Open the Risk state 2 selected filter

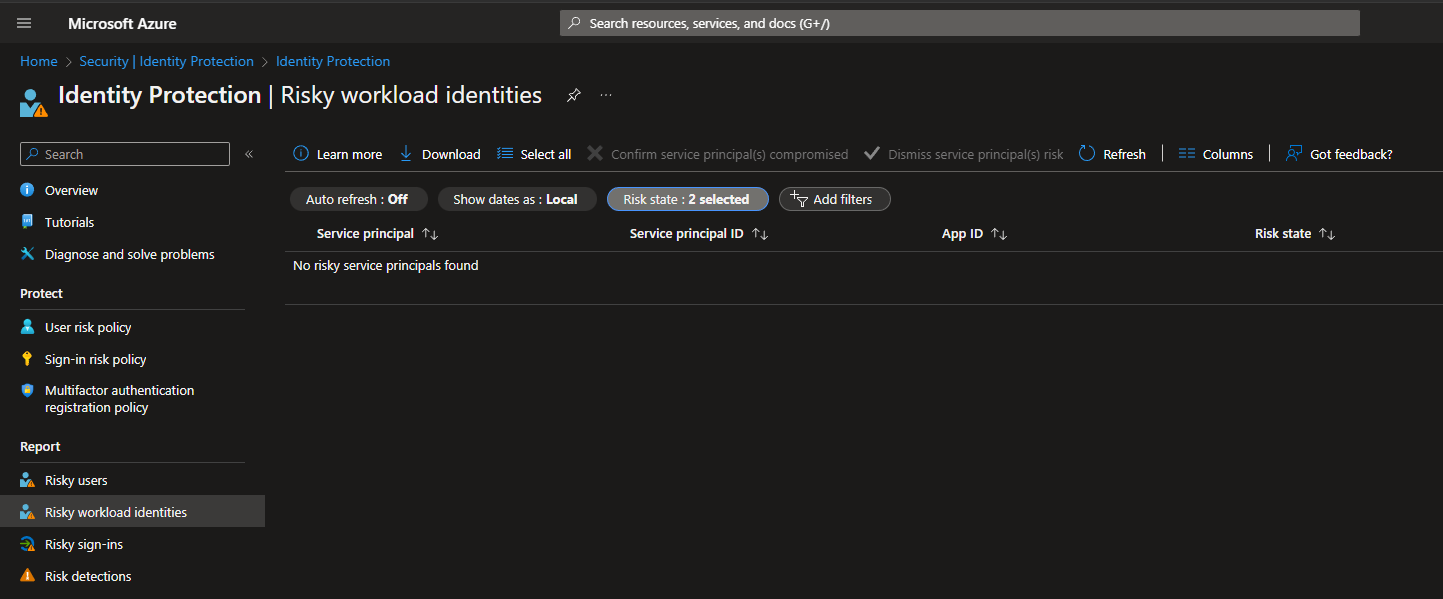[x=687, y=199]
